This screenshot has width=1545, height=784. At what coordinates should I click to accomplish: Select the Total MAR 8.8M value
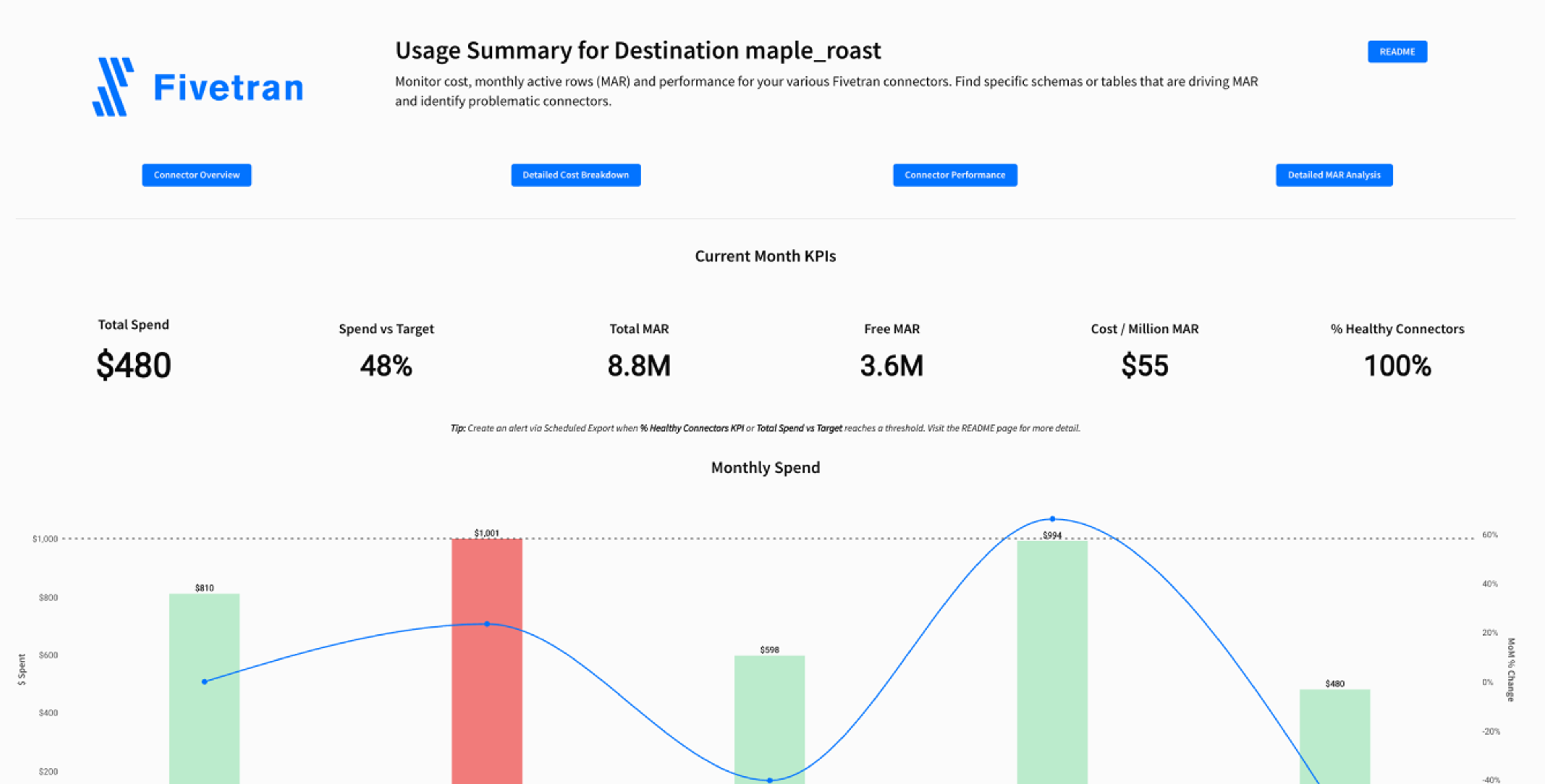(639, 365)
